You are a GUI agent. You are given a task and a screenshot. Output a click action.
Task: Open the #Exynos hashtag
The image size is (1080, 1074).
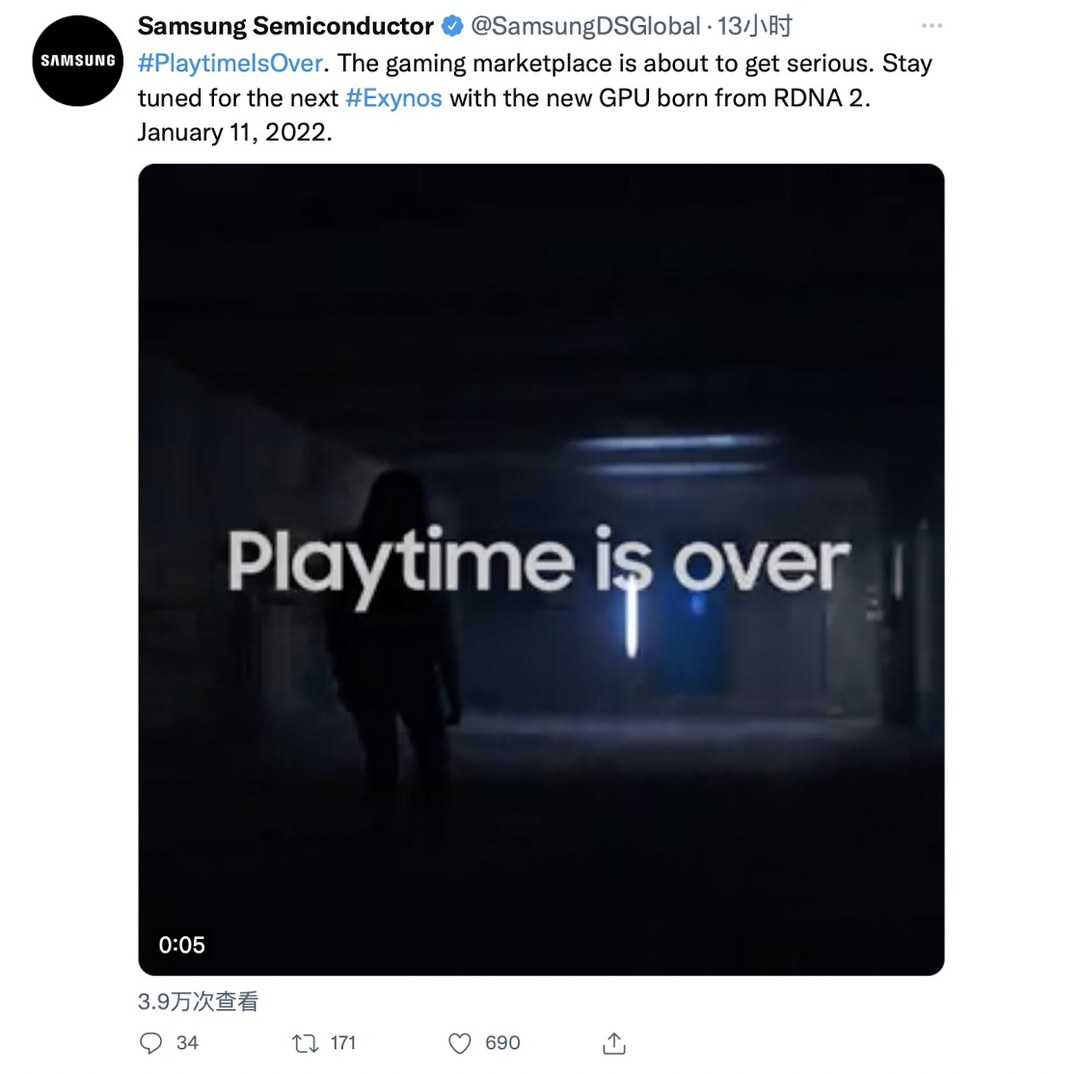tap(393, 98)
